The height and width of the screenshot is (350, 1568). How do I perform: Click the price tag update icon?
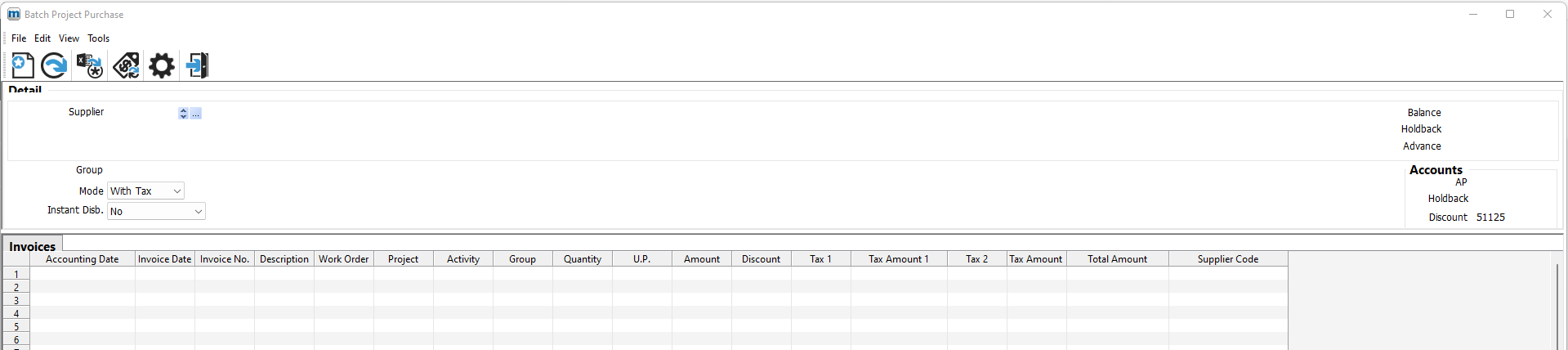tap(126, 65)
